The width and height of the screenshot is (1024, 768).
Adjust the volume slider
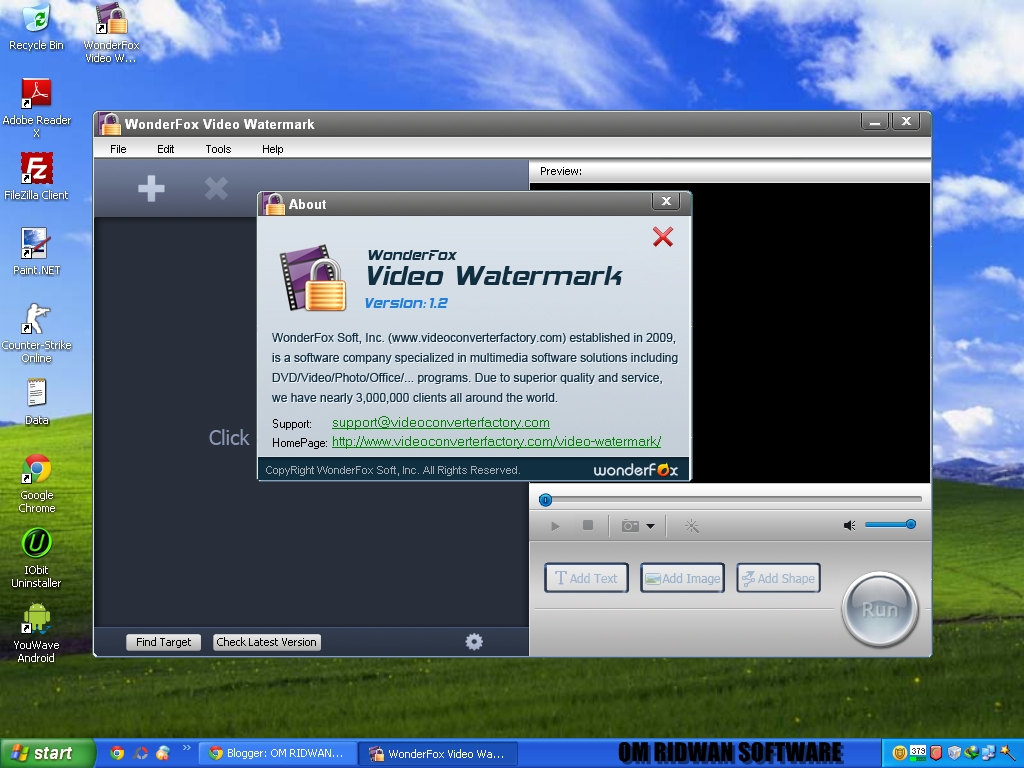click(x=890, y=524)
